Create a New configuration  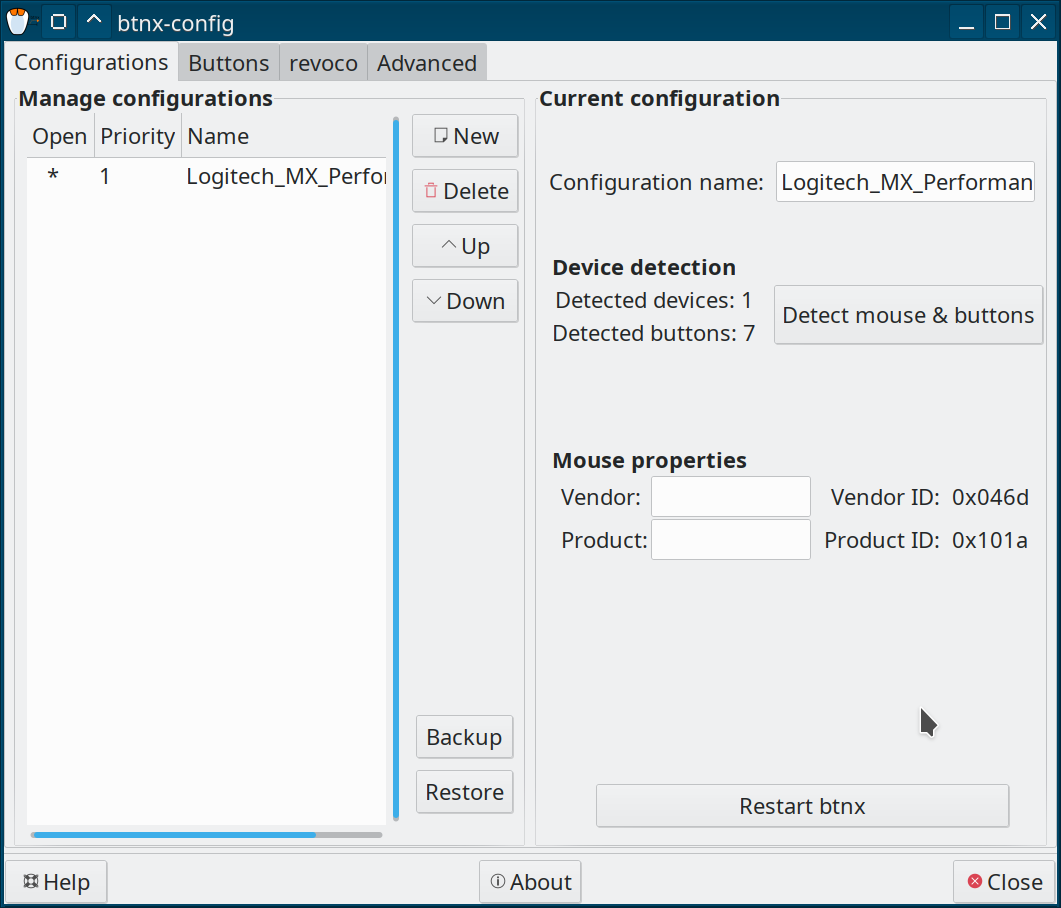coord(466,136)
